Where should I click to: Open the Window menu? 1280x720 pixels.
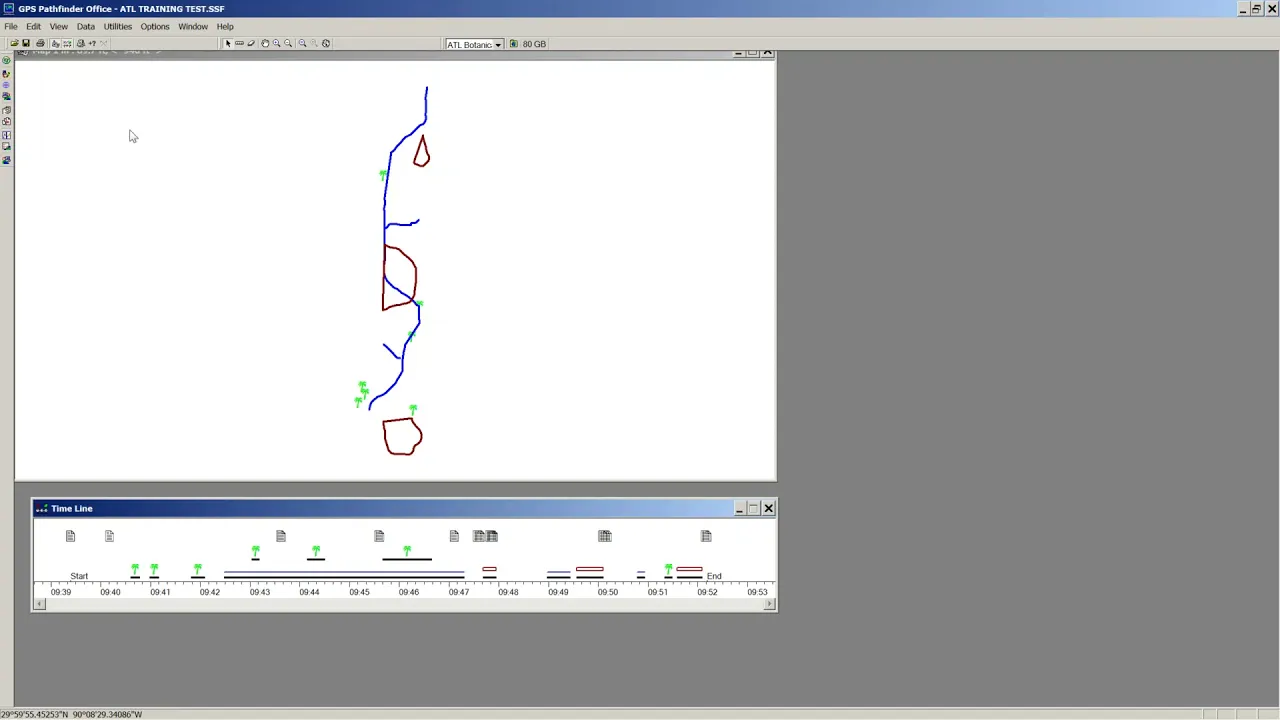click(x=193, y=26)
